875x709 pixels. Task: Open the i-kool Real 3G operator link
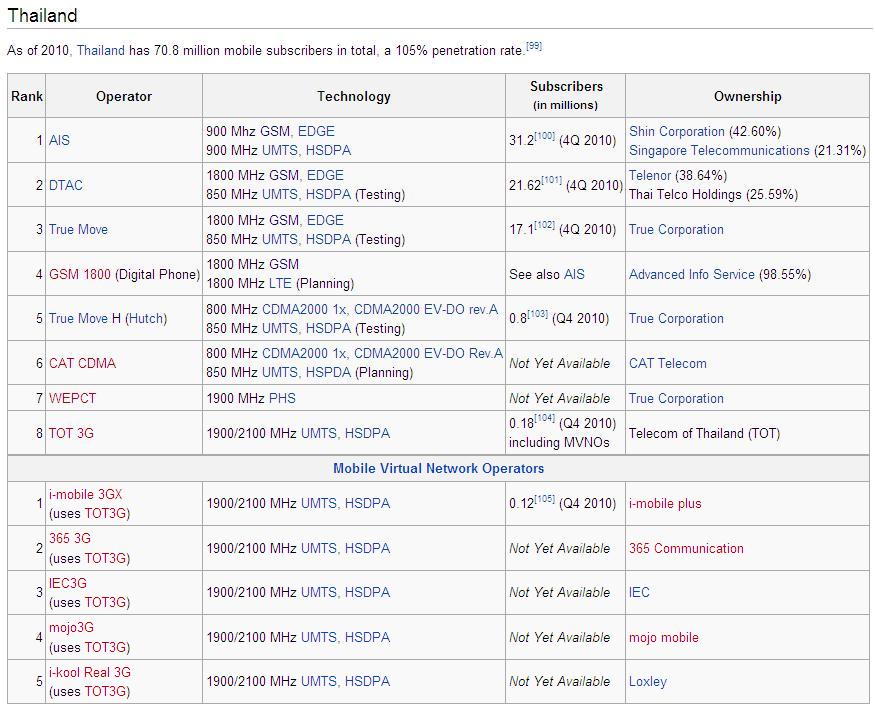[x=90, y=672]
